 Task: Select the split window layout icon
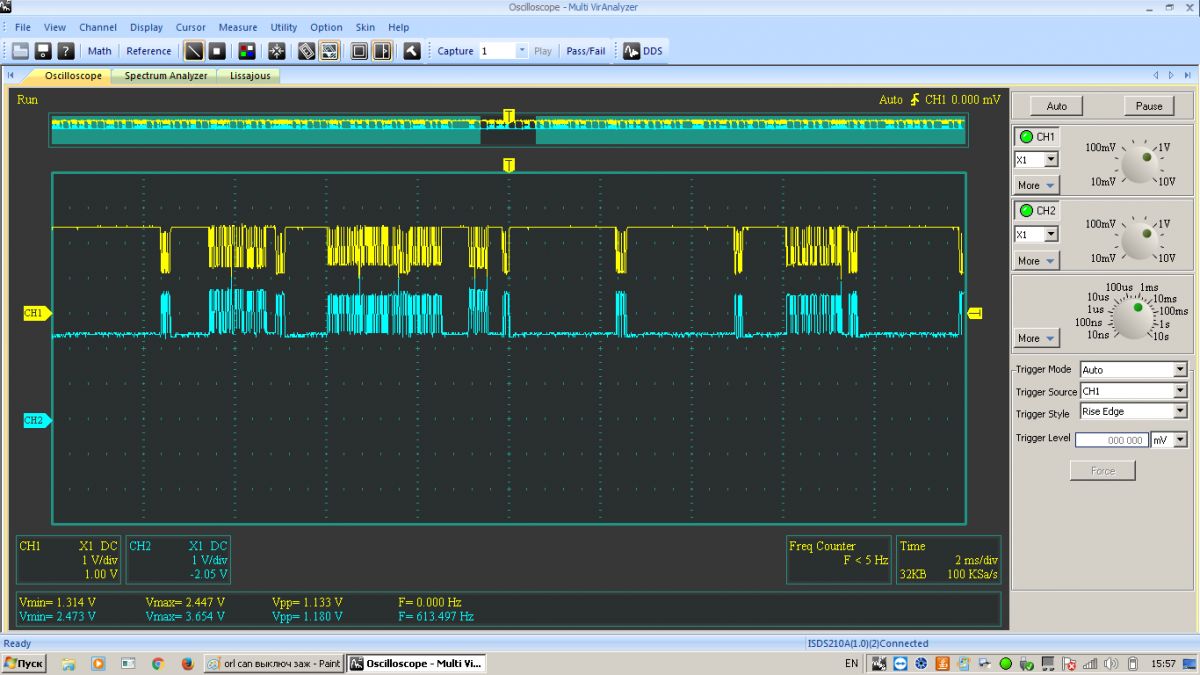pyautogui.click(x=382, y=51)
